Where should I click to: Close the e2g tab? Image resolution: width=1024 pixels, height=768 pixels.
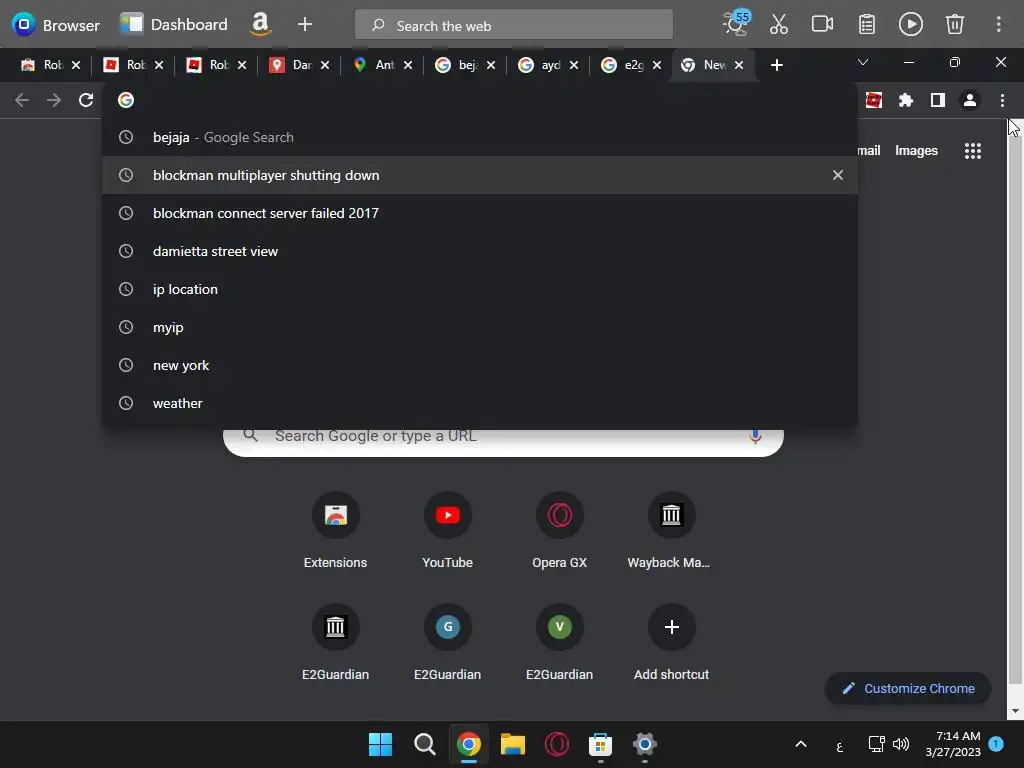point(657,65)
